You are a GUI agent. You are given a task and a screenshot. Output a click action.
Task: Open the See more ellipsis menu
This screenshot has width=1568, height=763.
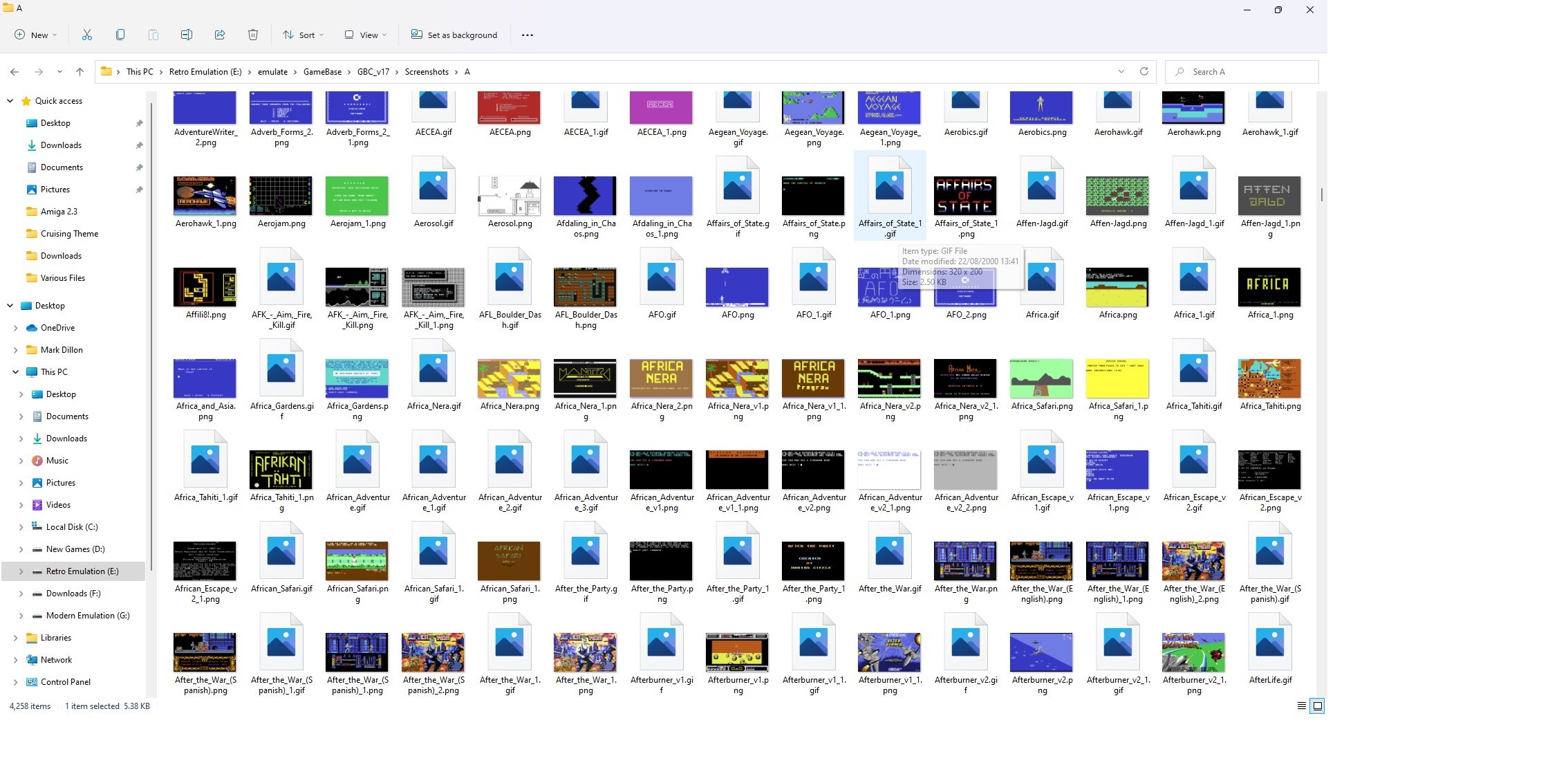point(528,35)
